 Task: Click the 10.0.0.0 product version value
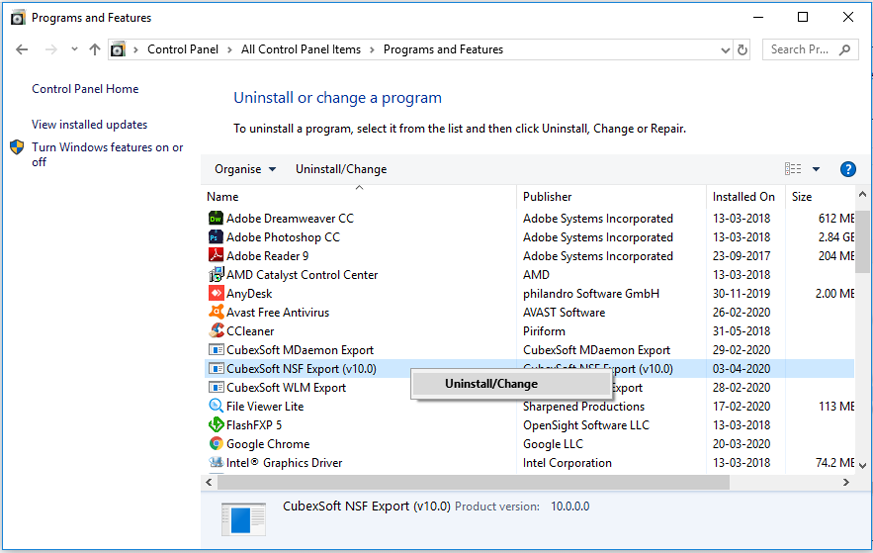click(x=570, y=506)
